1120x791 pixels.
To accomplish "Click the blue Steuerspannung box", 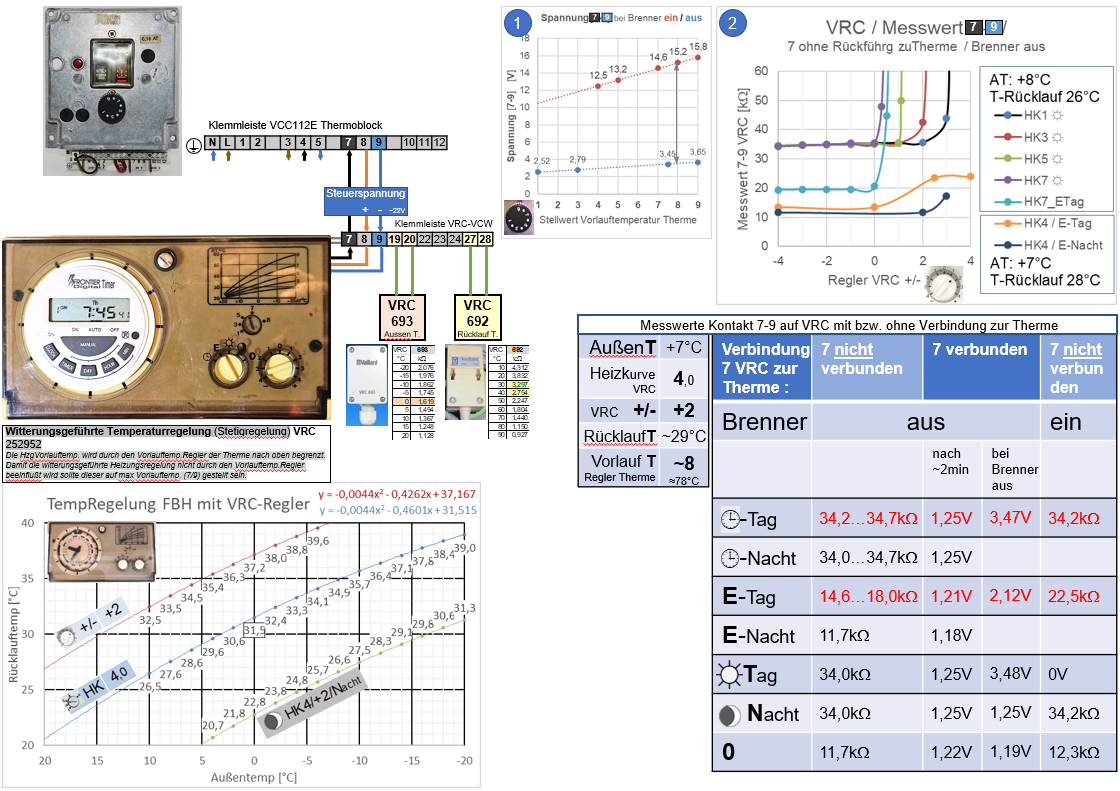I will point(365,201).
